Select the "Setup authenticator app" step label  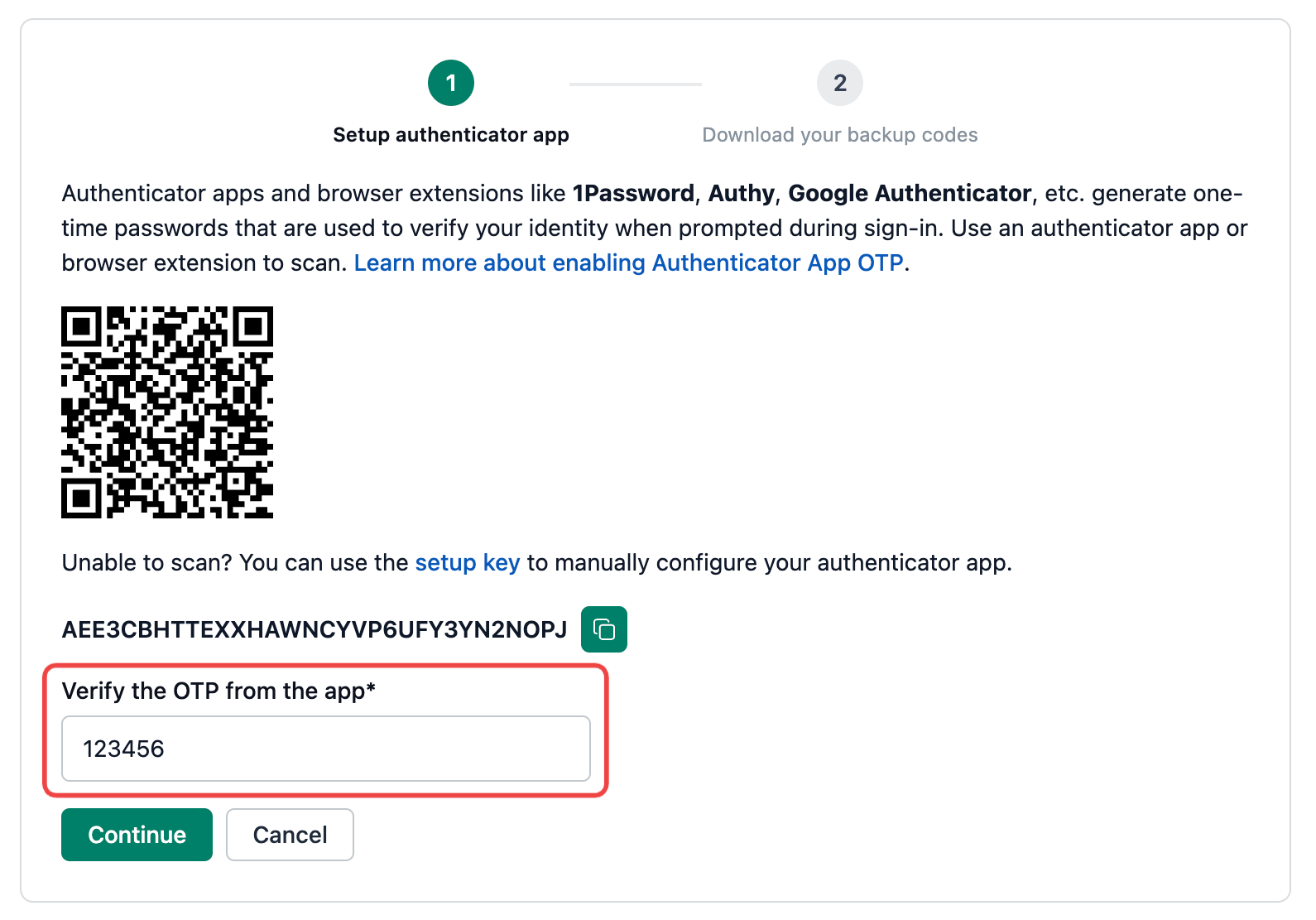pos(451,135)
